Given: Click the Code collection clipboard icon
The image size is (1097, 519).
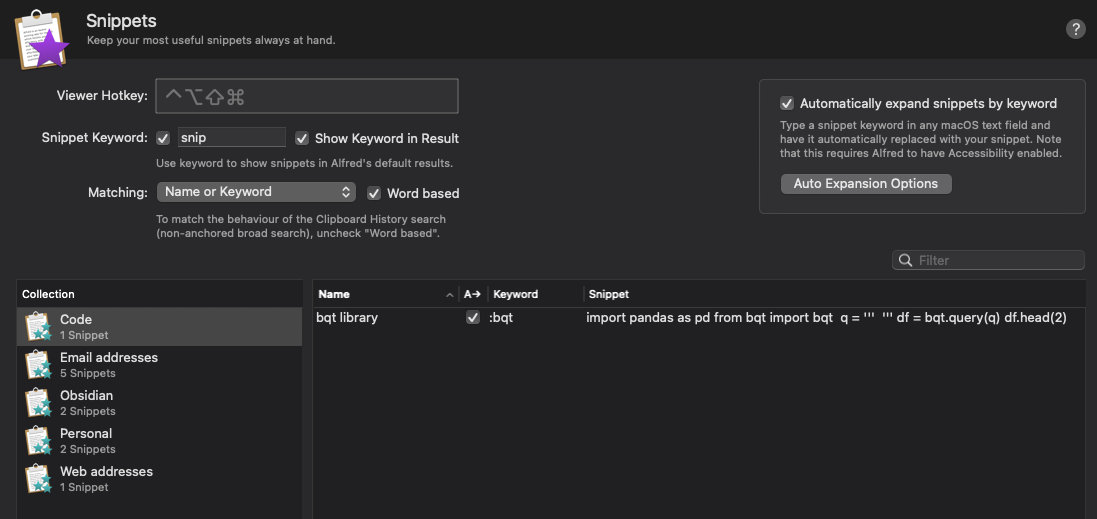Looking at the screenshot, I should coord(38,327).
